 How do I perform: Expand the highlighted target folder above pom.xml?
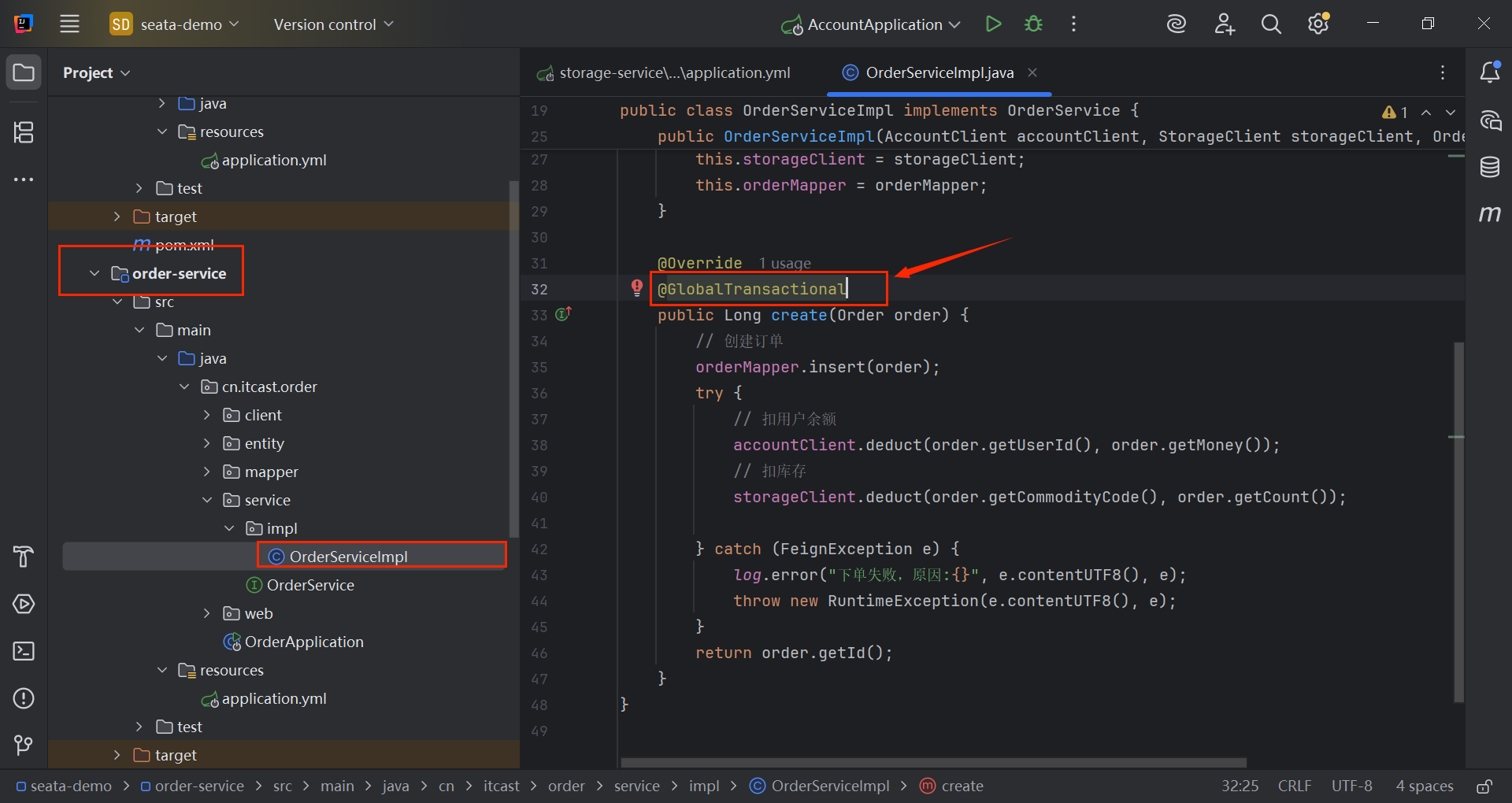[117, 216]
